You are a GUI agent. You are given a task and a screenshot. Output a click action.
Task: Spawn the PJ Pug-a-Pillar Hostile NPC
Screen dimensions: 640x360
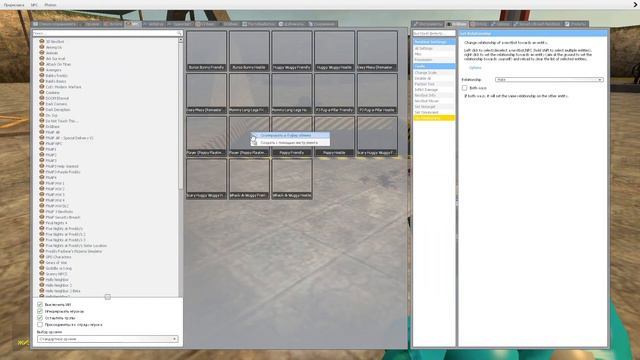coord(377,94)
